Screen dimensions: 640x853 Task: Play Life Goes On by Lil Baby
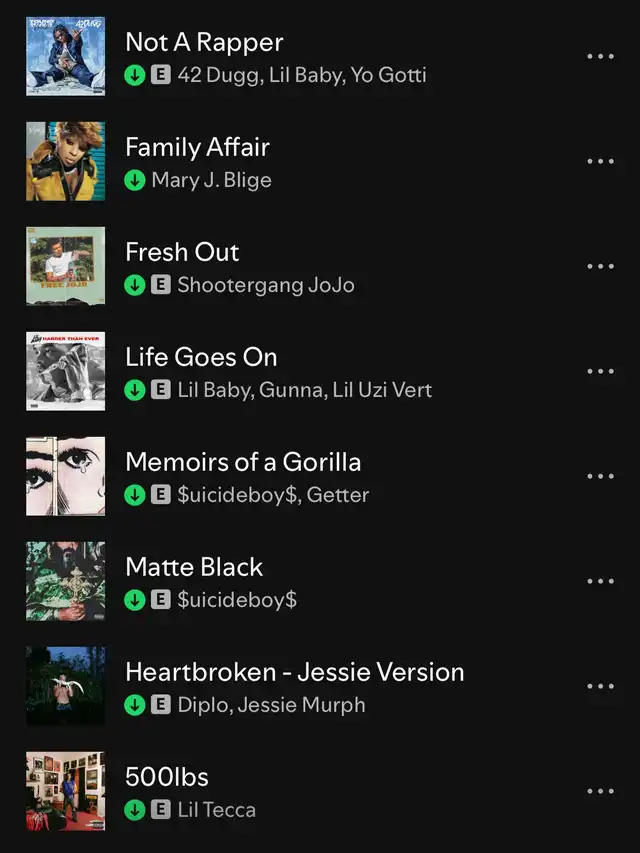201,357
